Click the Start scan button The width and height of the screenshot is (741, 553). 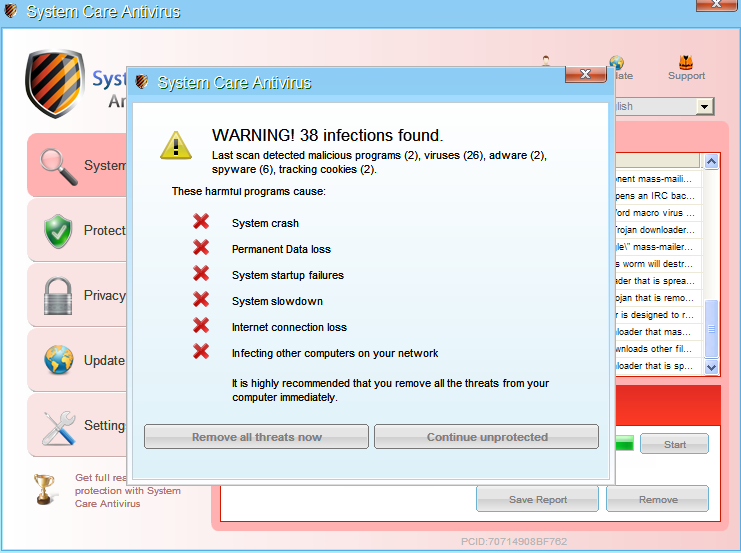click(674, 444)
